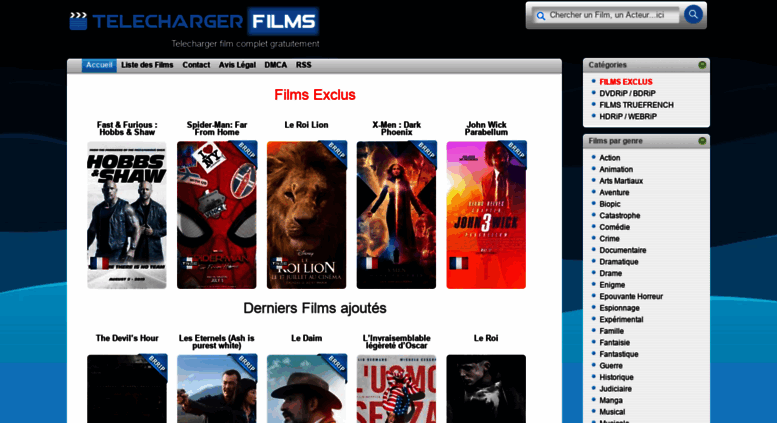This screenshot has width=777, height=423.
Task: Open John Wick Parabellum poster
Action: pos(486,215)
